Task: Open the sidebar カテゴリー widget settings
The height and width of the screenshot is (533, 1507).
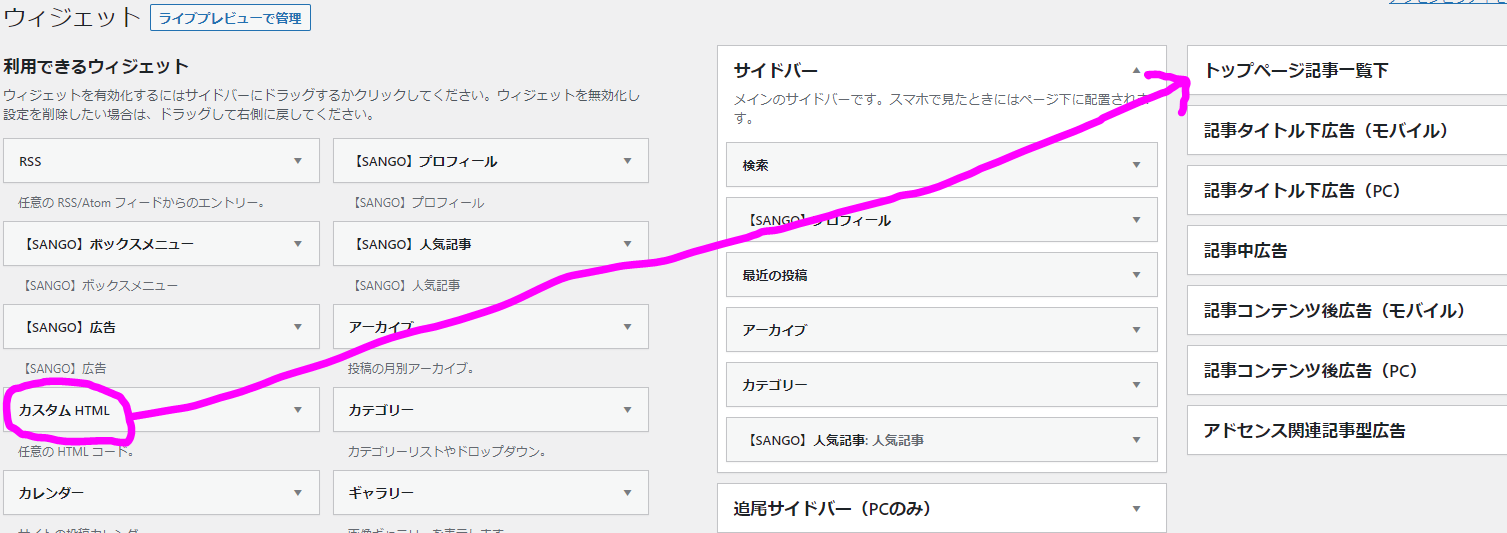Action: click(942, 385)
